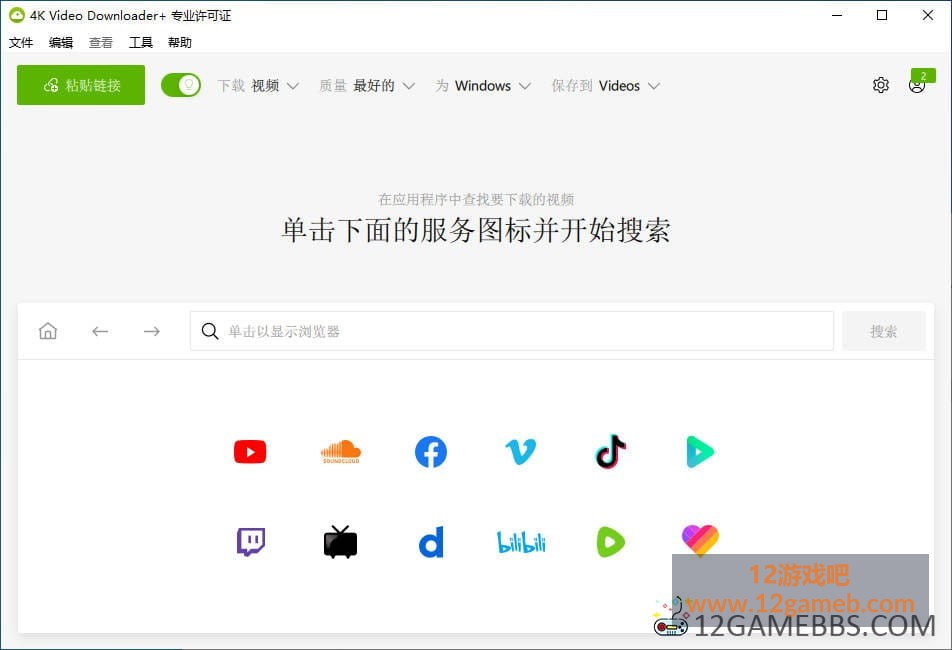This screenshot has height=650, width=952.
Task: Open the Twitch service icon
Action: coord(250,542)
